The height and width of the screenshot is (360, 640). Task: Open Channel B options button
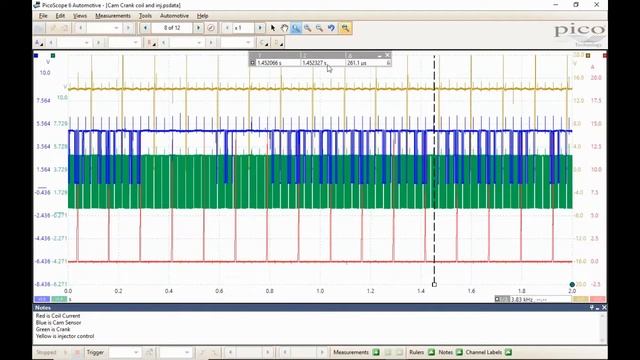click(151, 42)
